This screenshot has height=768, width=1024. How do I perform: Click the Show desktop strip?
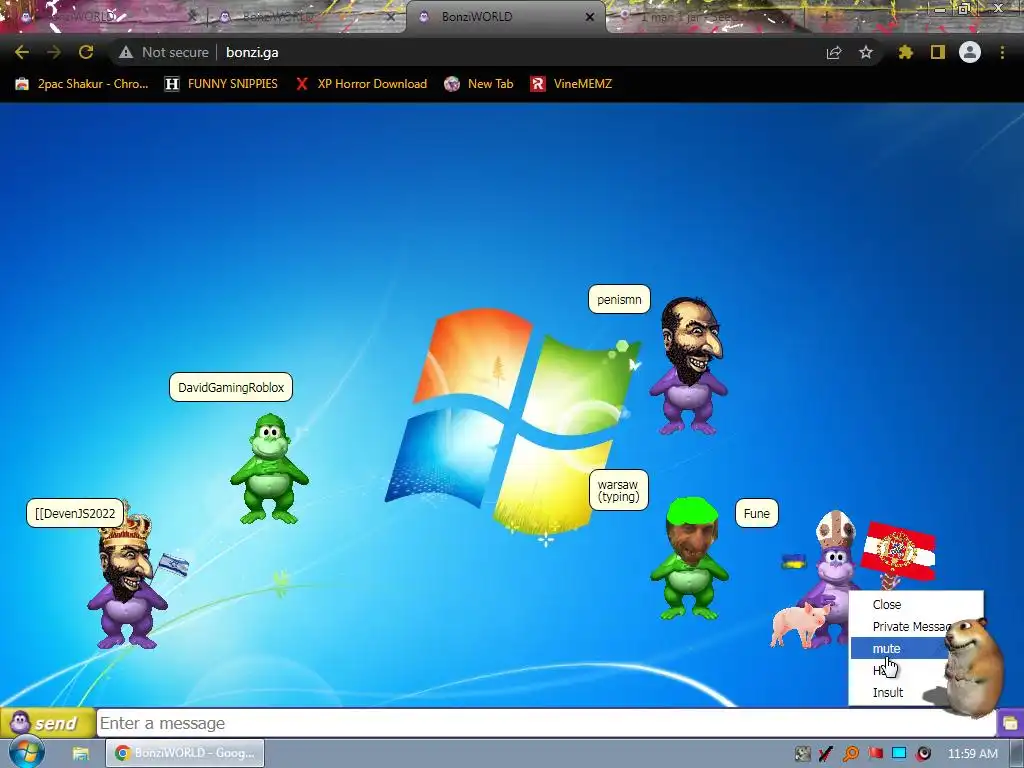coord(1017,753)
